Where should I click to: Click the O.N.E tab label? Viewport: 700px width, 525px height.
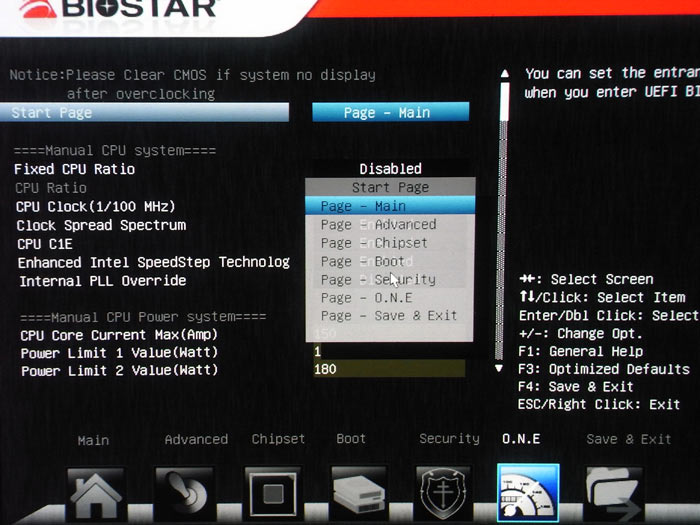[521, 439]
